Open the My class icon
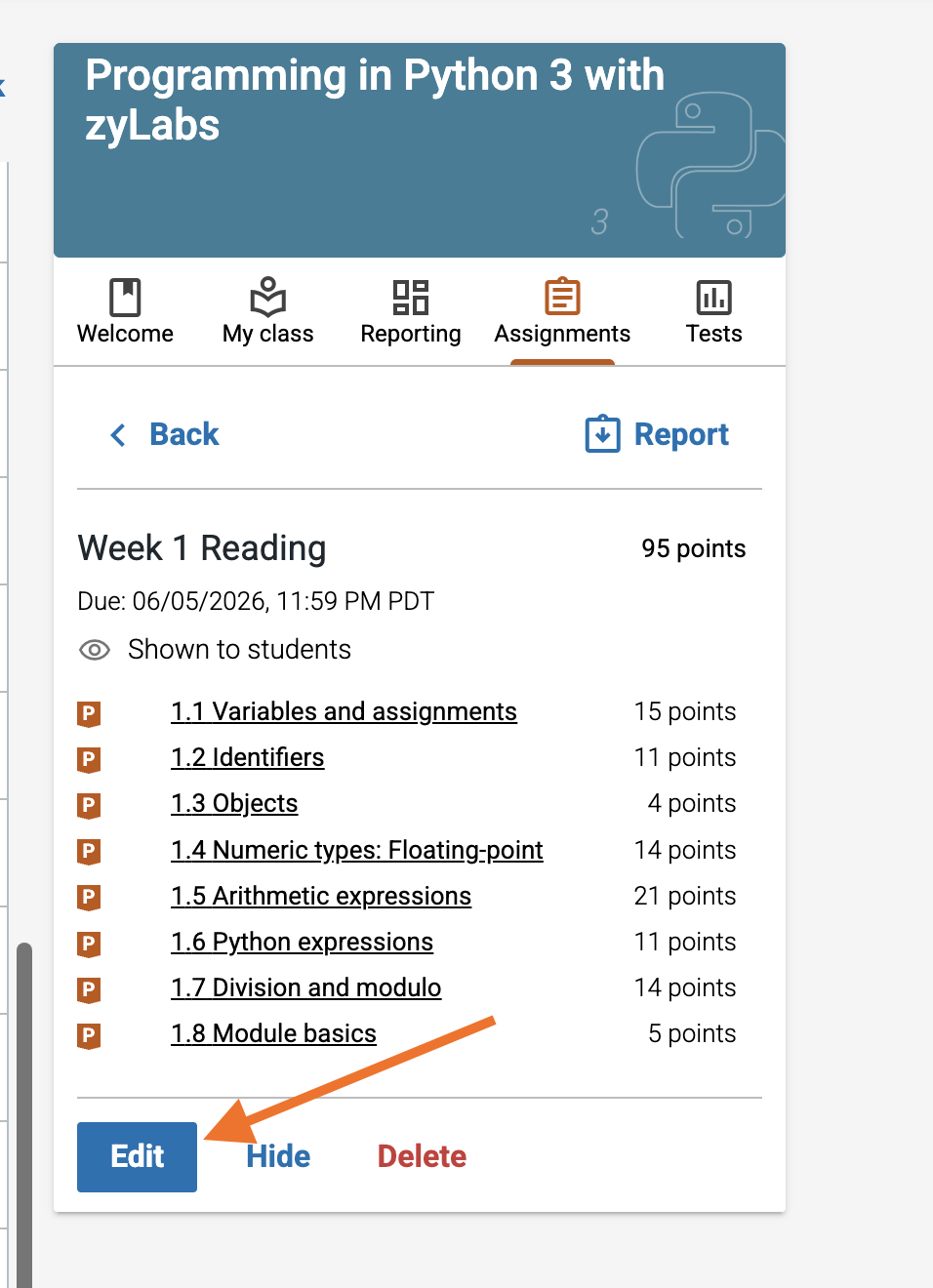 tap(267, 298)
